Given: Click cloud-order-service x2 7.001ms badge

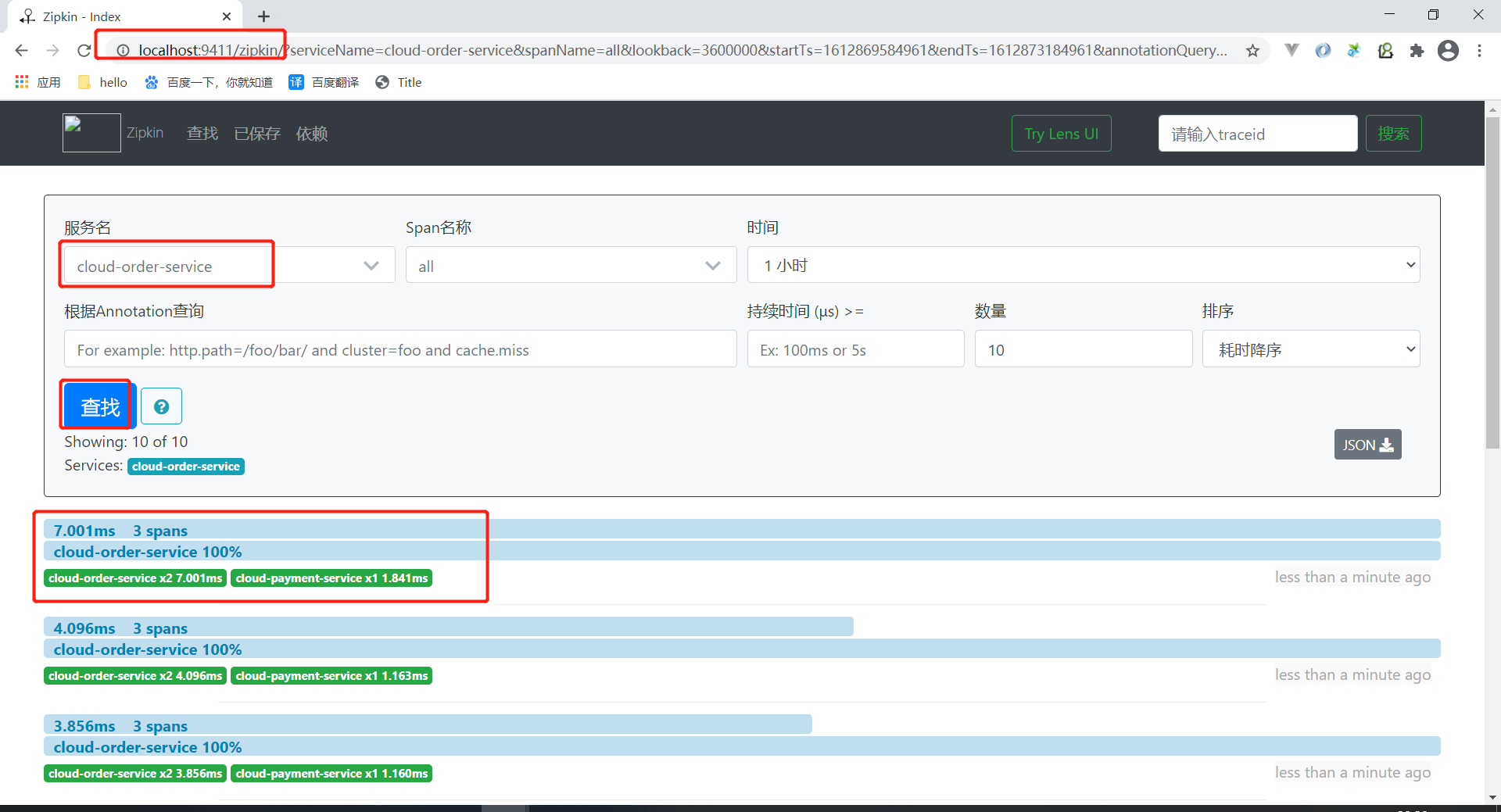Looking at the screenshot, I should pyautogui.click(x=135, y=578).
